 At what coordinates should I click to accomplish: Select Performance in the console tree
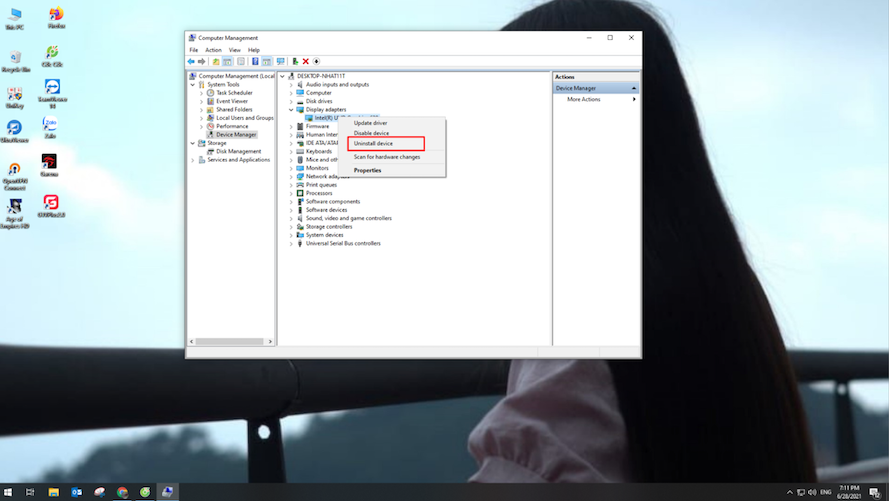coord(232,126)
